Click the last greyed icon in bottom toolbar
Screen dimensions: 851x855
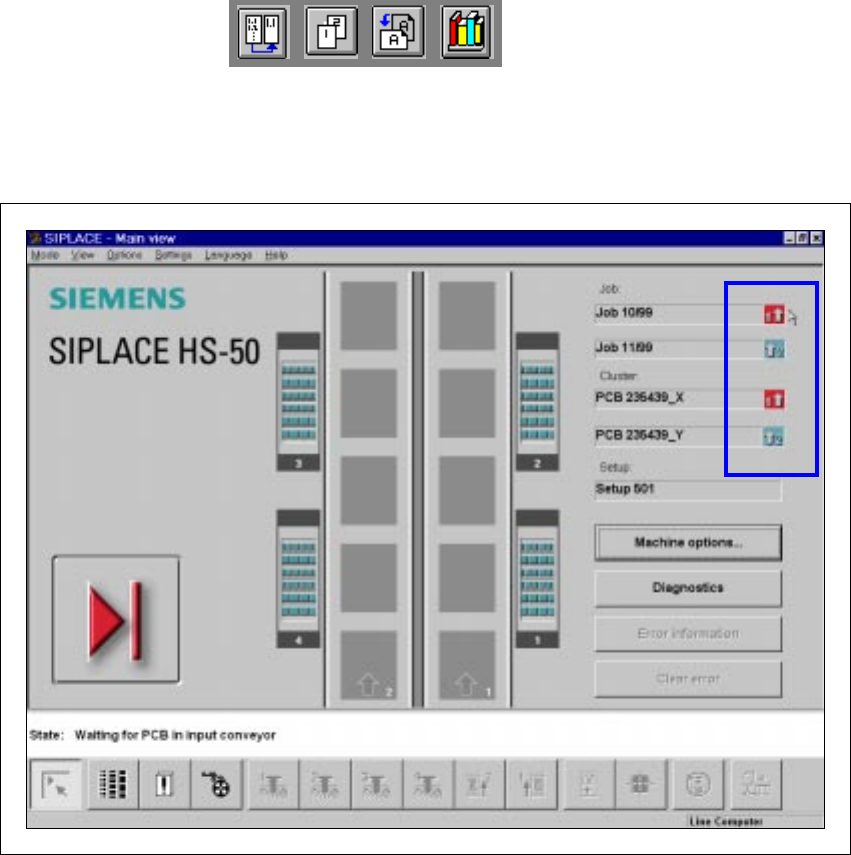tap(756, 785)
